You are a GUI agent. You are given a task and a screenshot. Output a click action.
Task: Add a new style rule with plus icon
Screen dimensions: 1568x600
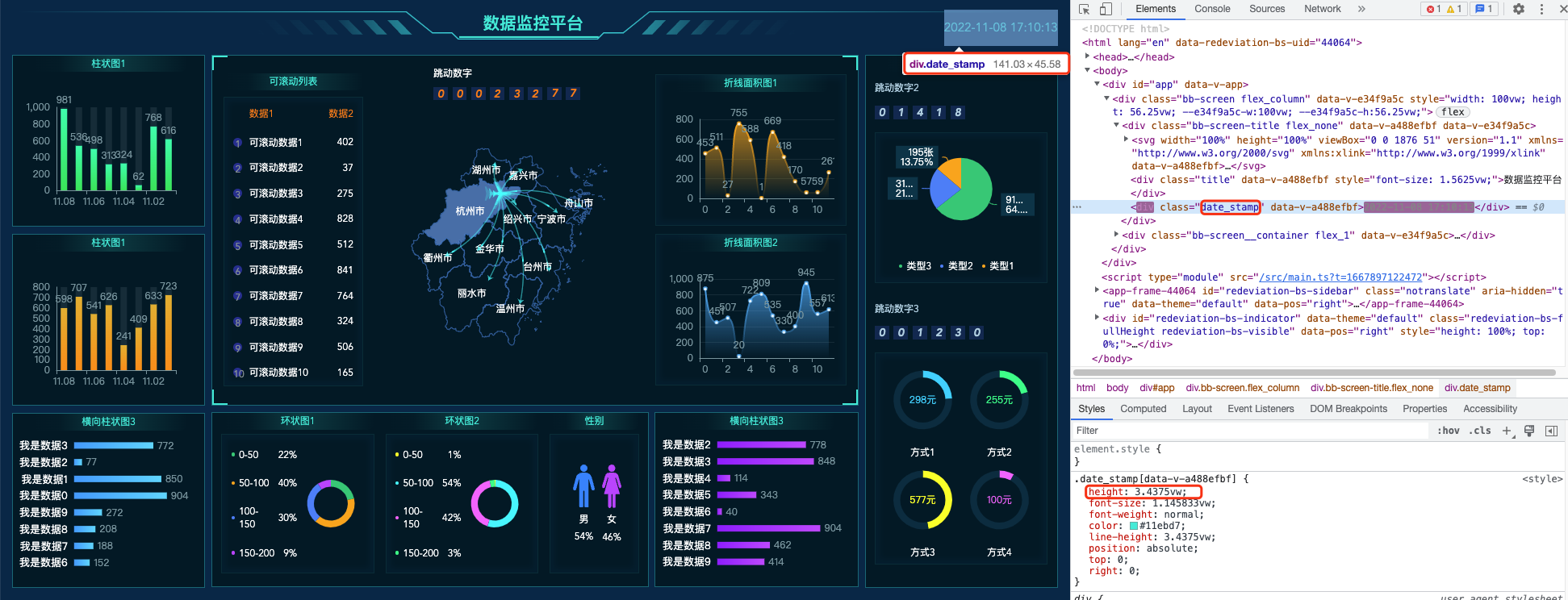tap(1506, 431)
